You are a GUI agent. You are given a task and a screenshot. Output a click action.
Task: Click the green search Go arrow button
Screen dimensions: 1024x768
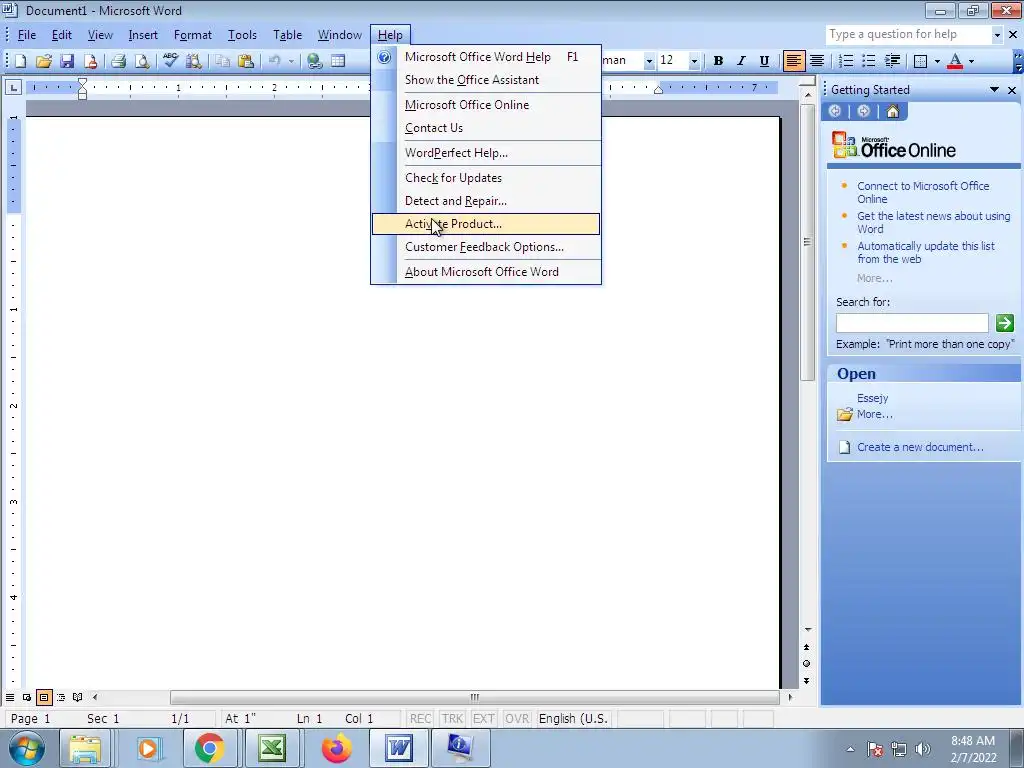coord(1004,323)
